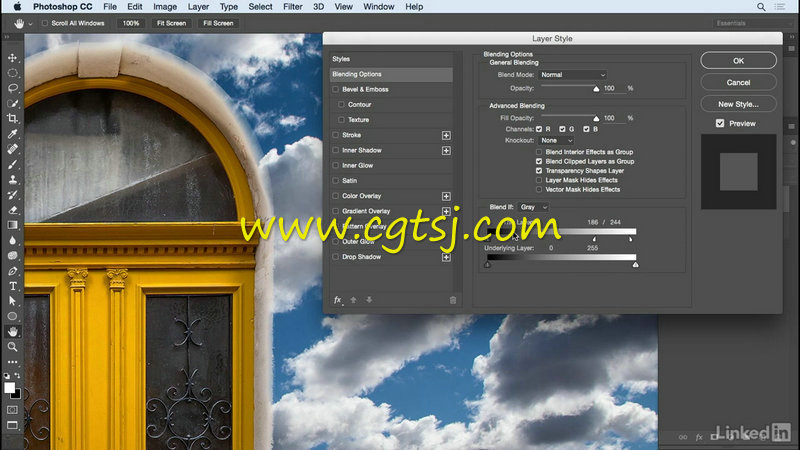This screenshot has width=800, height=450.
Task: Click the trash delete-effect icon
Action: click(453, 300)
